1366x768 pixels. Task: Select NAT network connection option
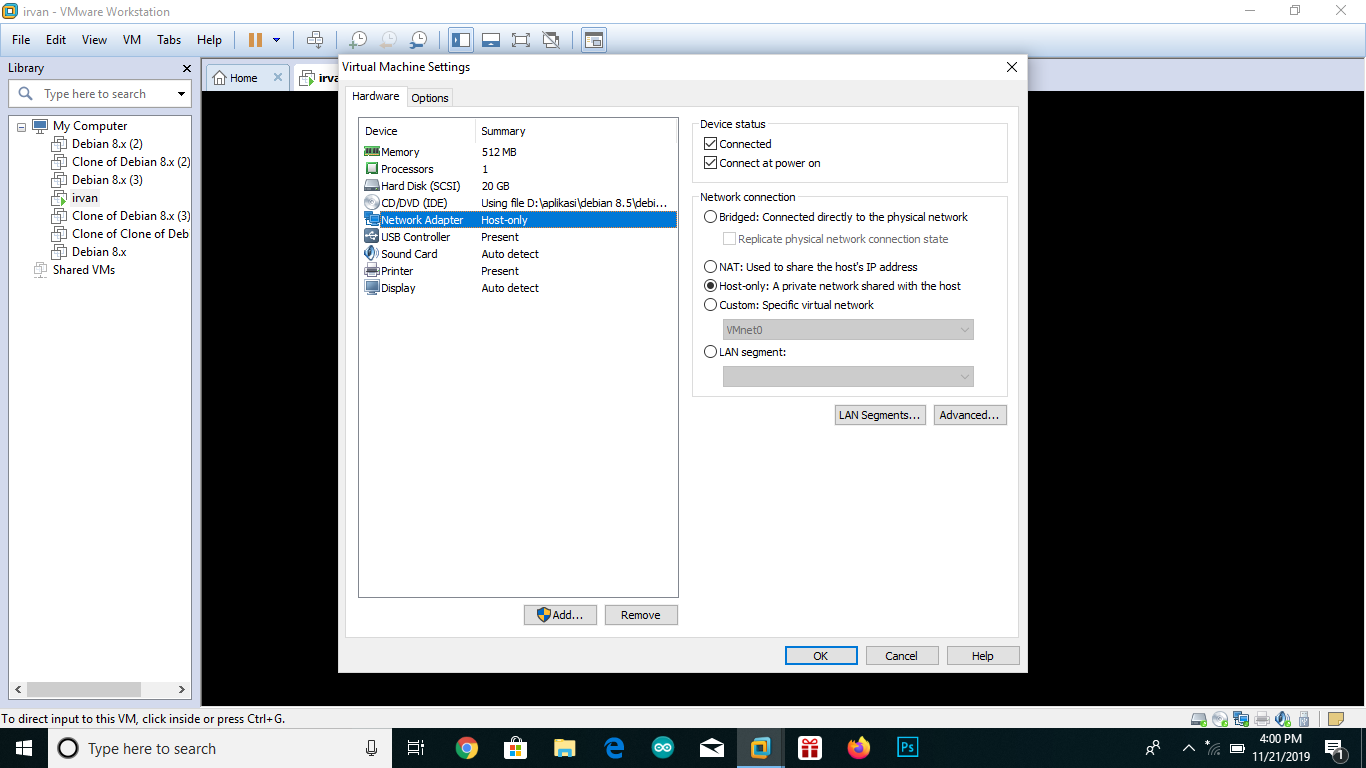(x=710, y=267)
